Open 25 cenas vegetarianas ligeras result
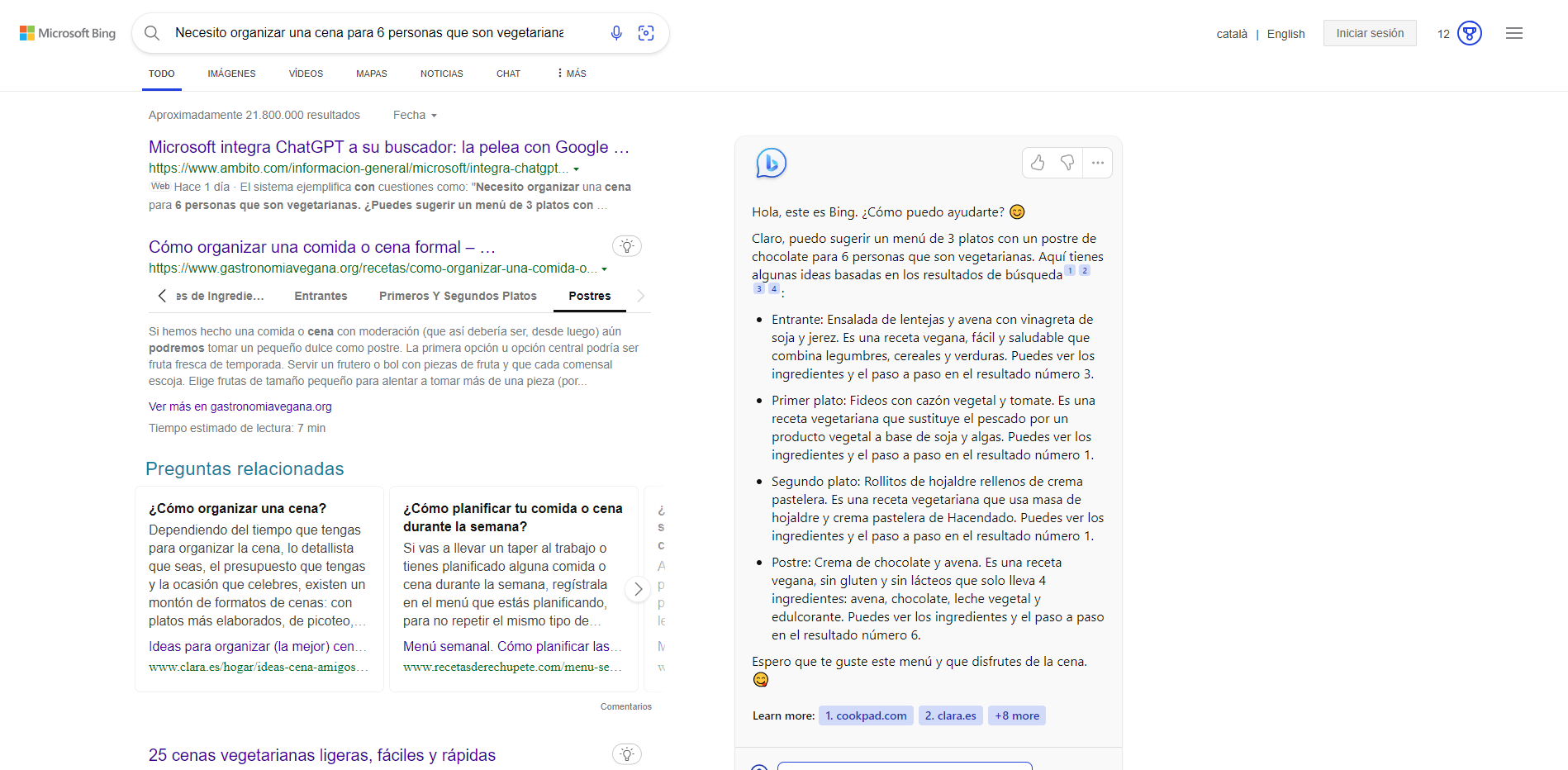1568x770 pixels. click(322, 755)
